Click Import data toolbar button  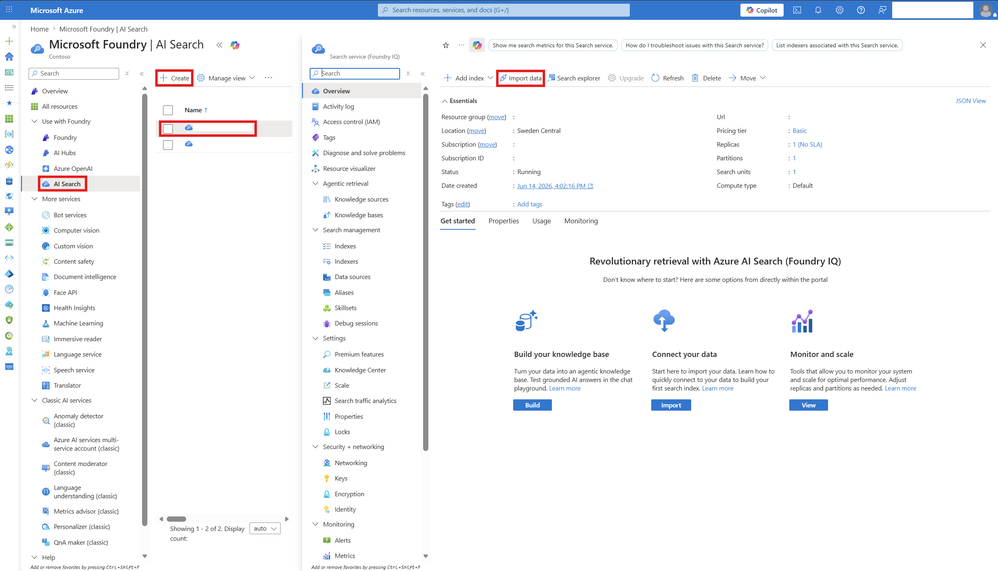coord(521,78)
